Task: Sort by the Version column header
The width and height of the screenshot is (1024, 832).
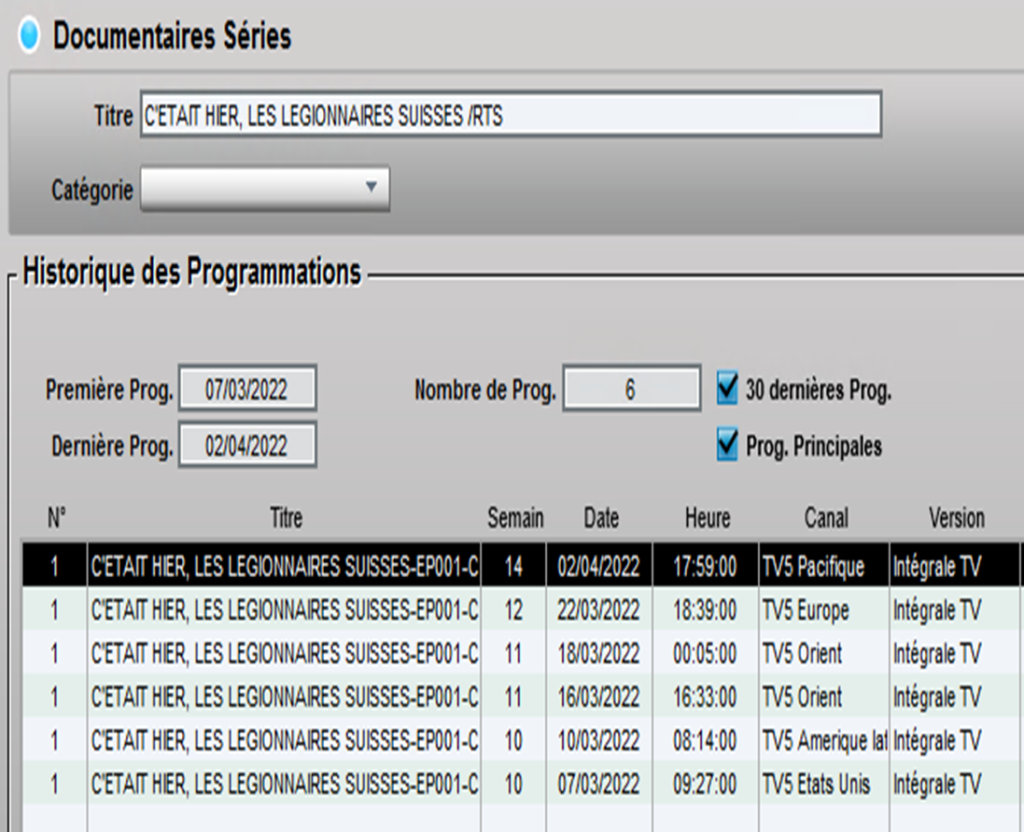Action: pyautogui.click(x=957, y=518)
